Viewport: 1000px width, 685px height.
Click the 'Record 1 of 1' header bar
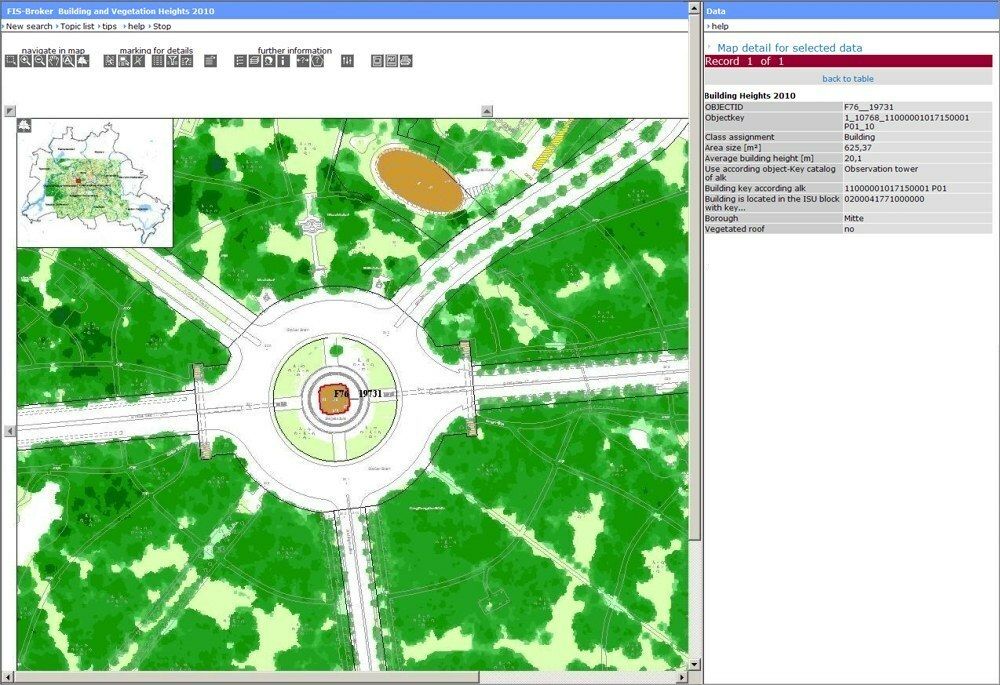tap(848, 61)
